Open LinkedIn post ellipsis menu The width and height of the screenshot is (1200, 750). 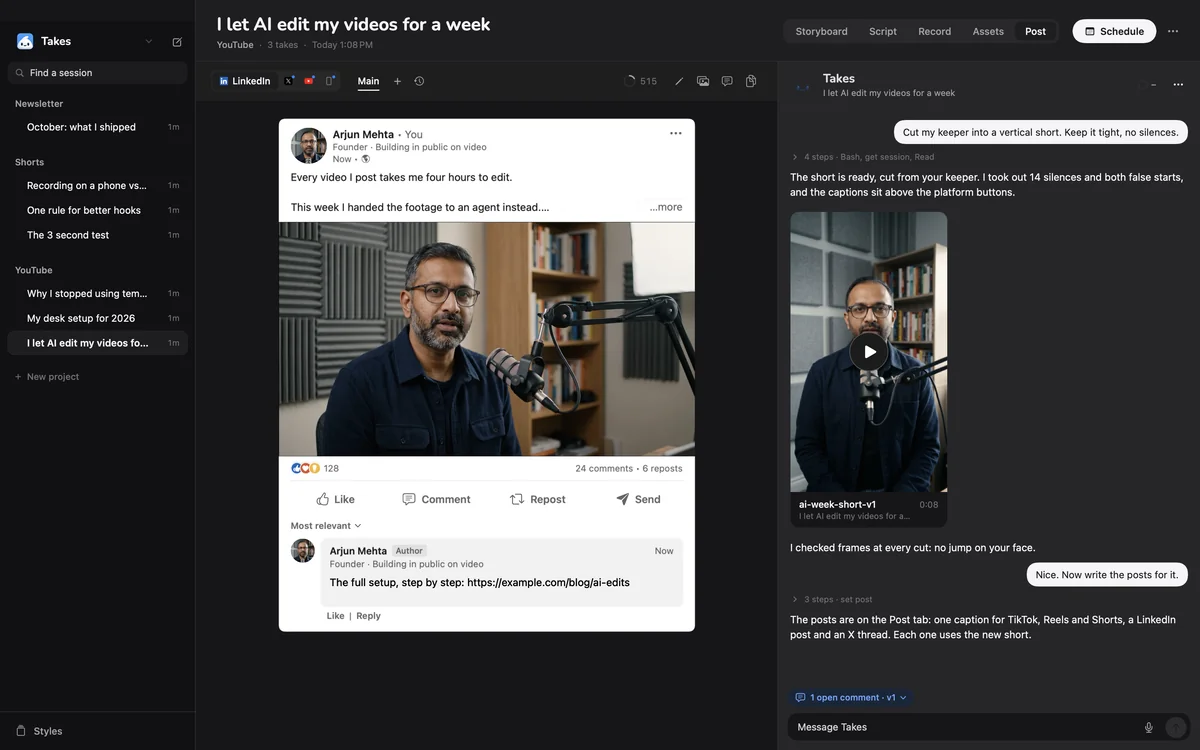coord(676,133)
